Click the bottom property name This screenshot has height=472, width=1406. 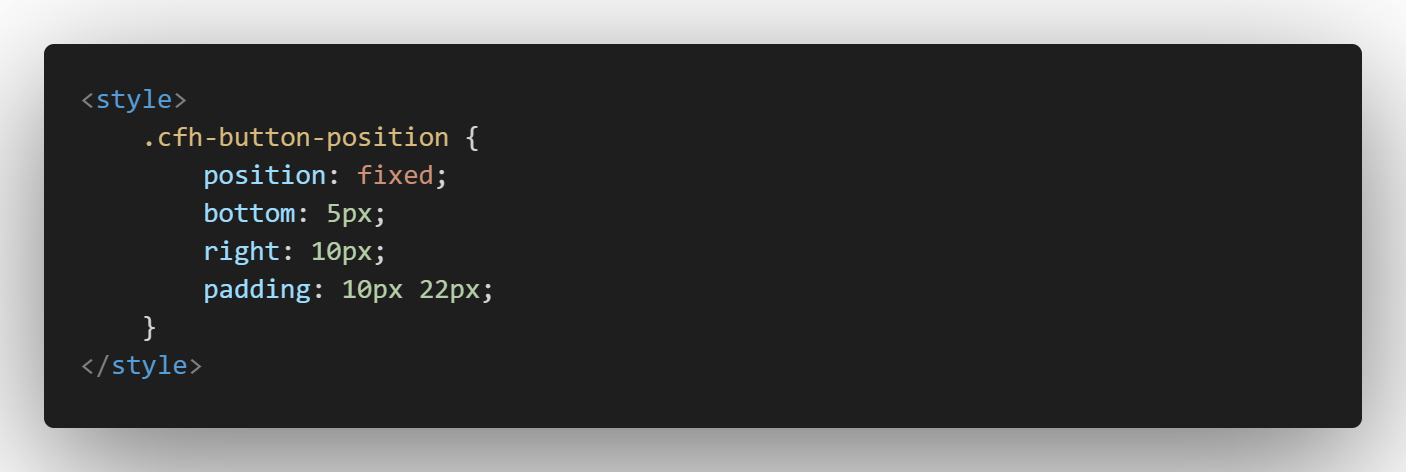pyautogui.click(x=249, y=214)
